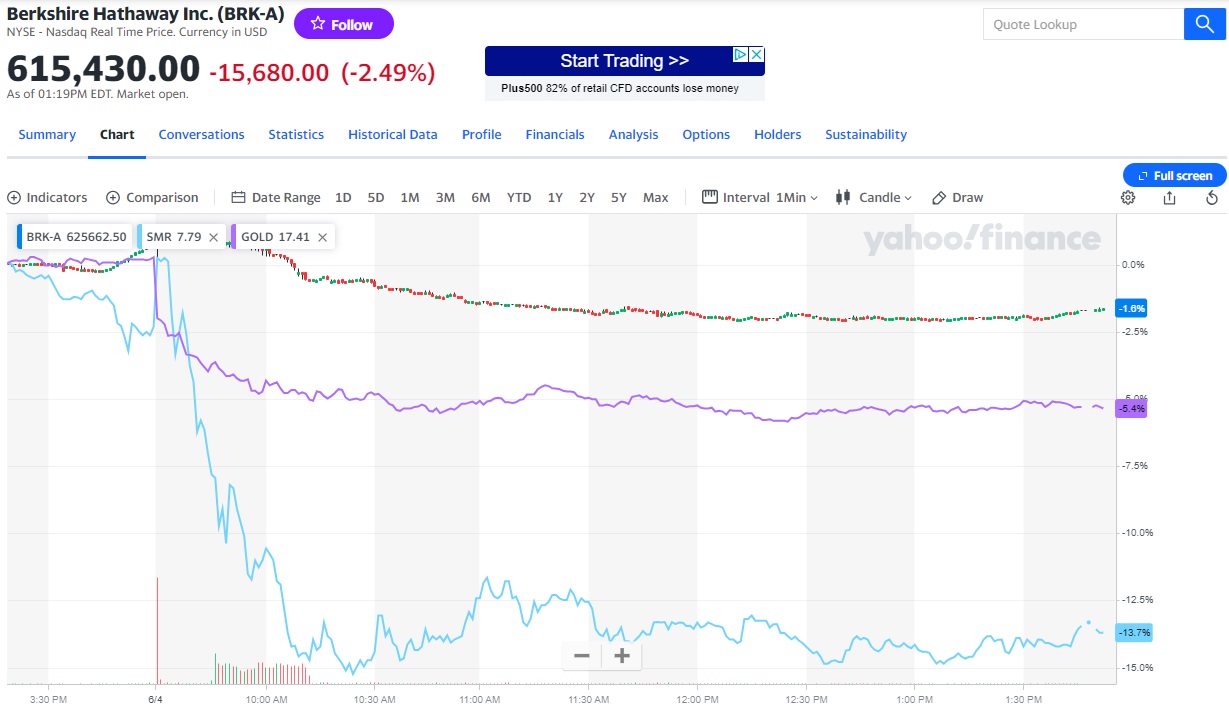Open the Candle chart type dropdown
Screen dimensions: 1229x717
pos(874,197)
